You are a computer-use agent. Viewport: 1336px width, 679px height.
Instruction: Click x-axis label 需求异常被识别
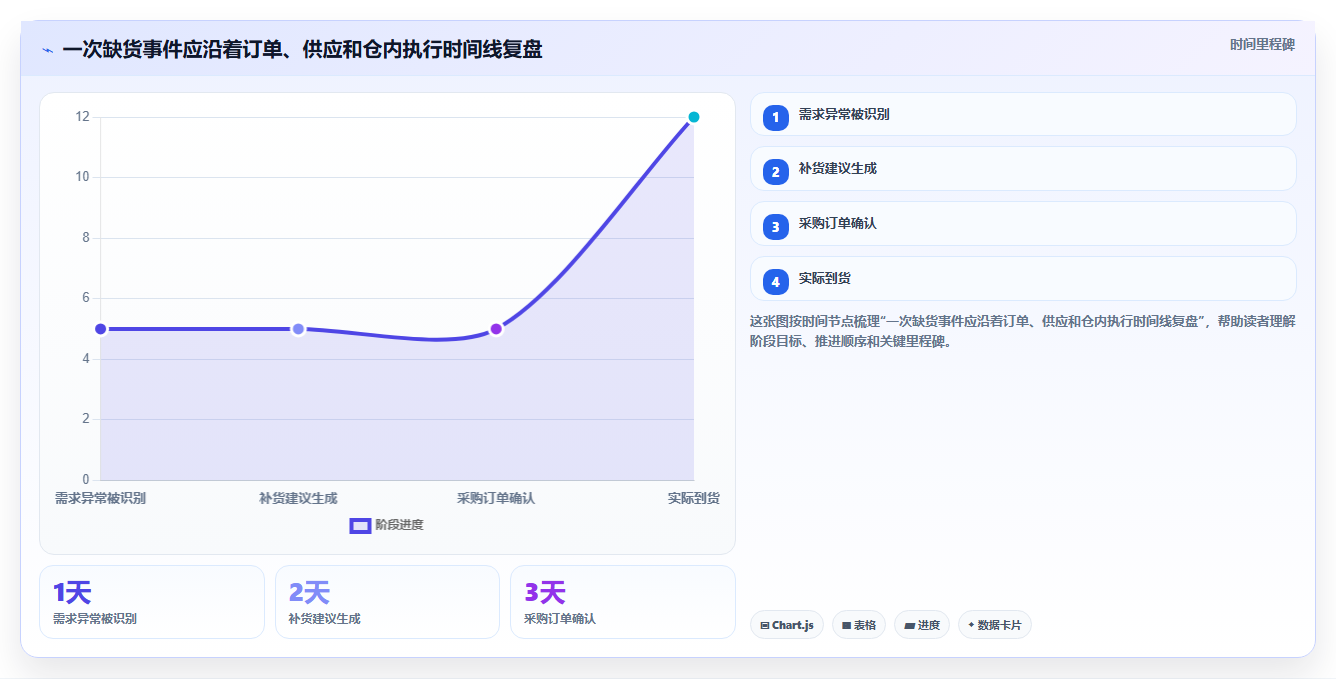(100, 498)
